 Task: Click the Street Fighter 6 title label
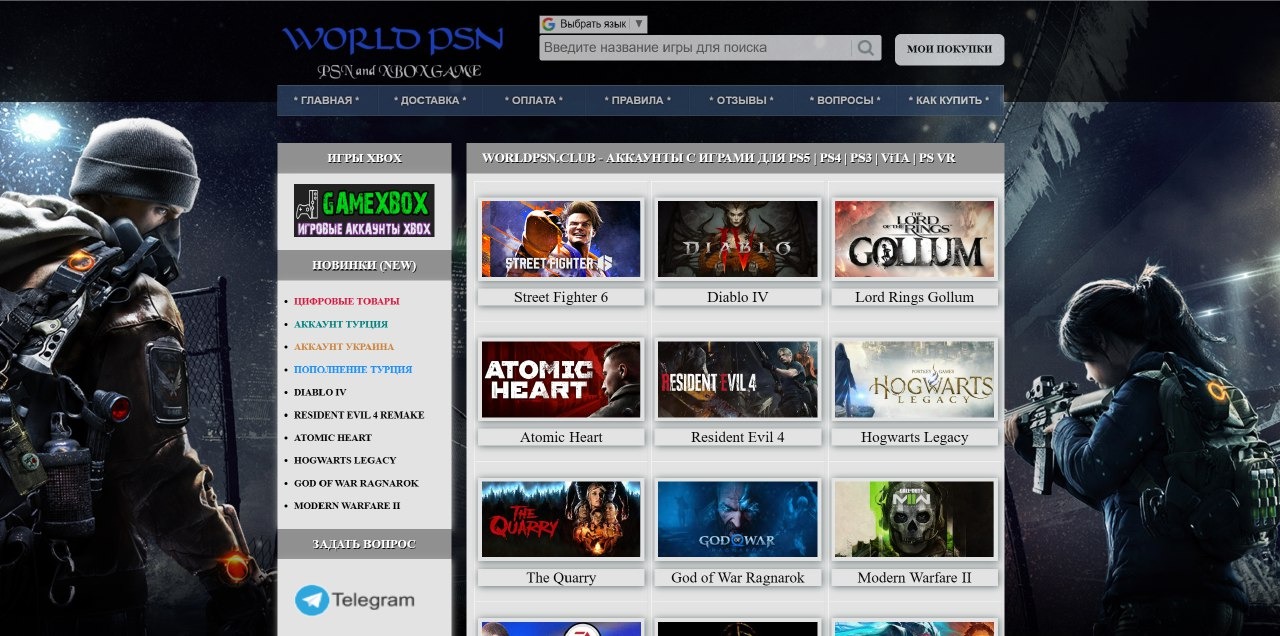pos(561,297)
